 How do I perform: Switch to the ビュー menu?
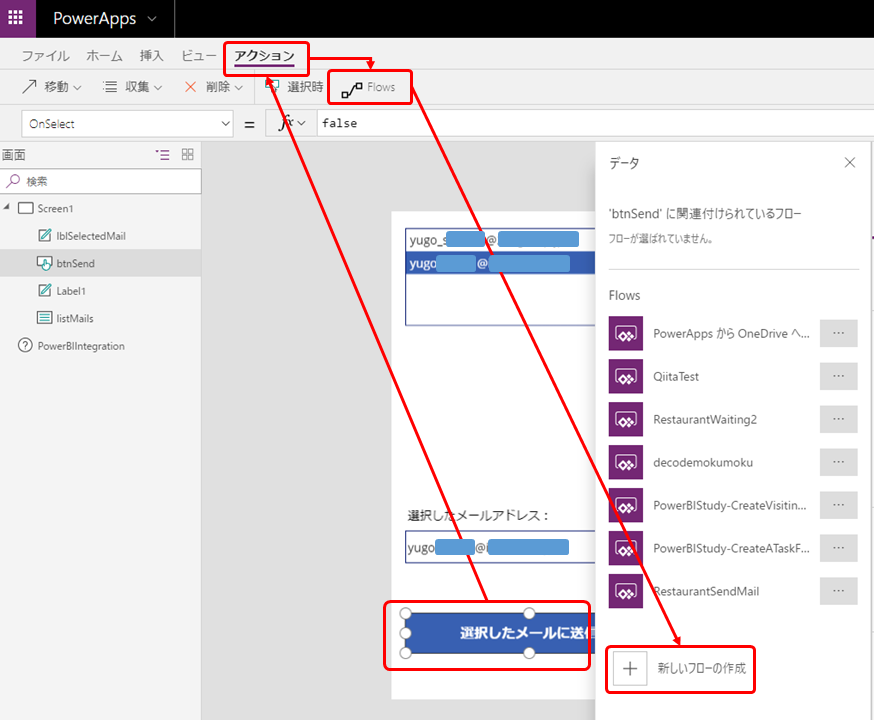pyautogui.click(x=196, y=57)
